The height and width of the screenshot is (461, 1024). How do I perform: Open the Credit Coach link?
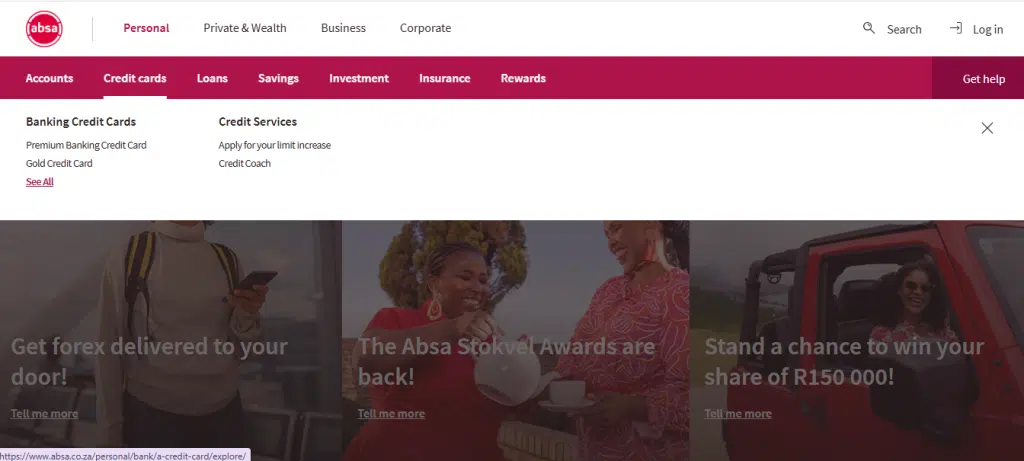(244, 163)
